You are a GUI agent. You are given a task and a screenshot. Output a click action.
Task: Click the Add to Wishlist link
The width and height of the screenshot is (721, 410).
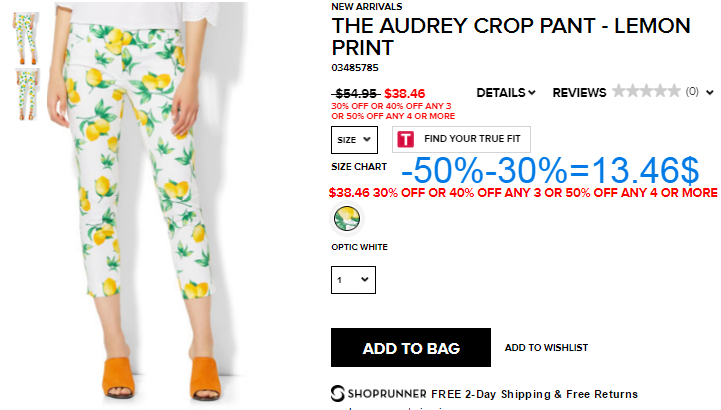coord(546,348)
